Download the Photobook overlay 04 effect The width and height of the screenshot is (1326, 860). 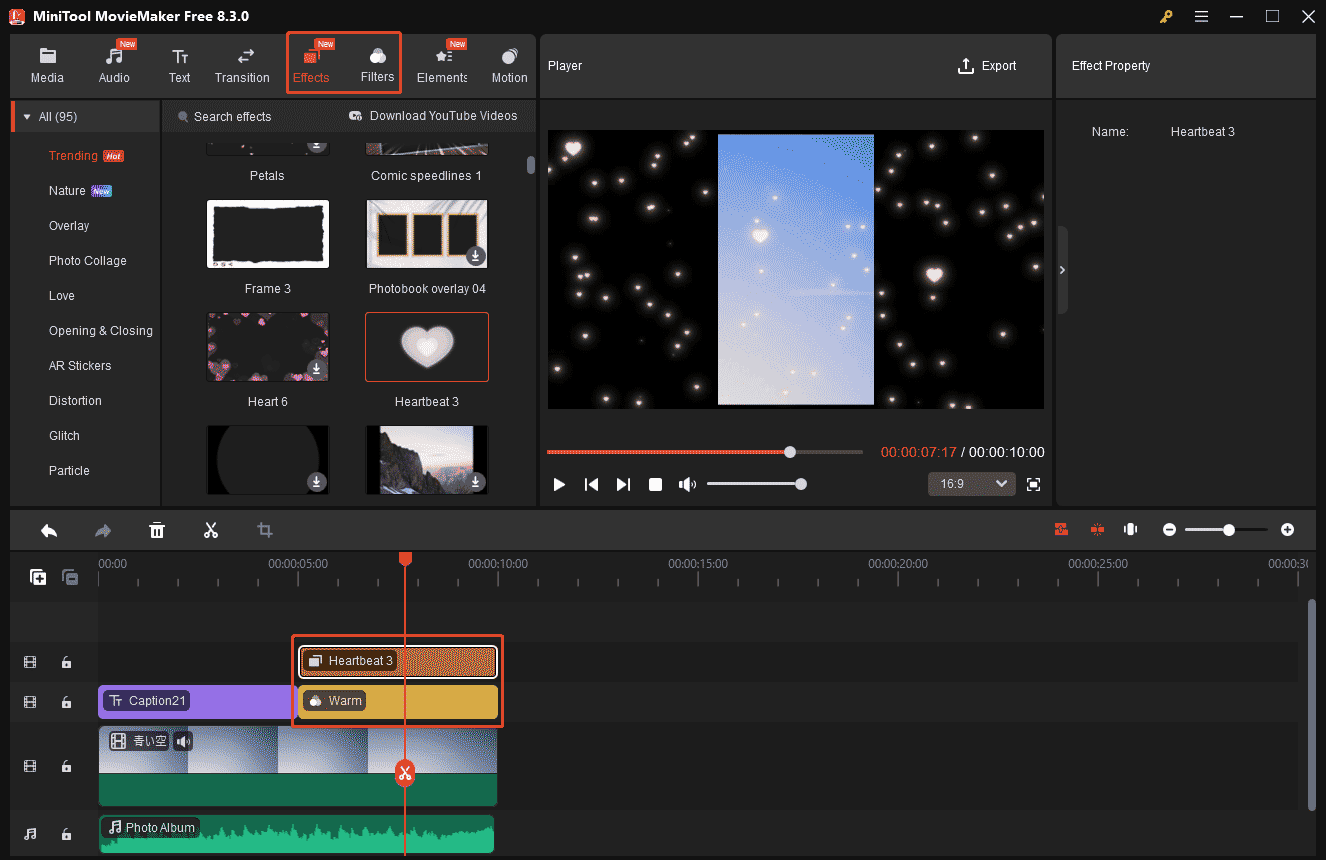(x=476, y=256)
